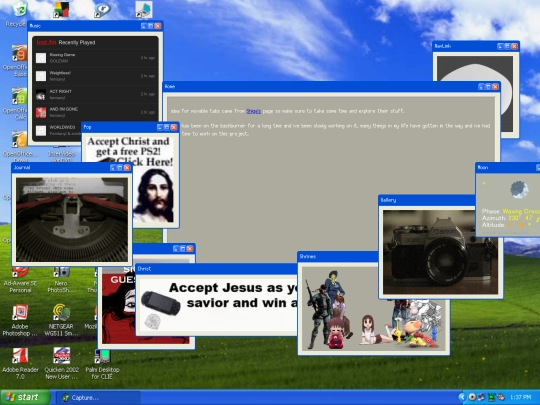Launch Adobe Reader 7.0 from the desktop
Screen dimensions: 540x405
20,355
